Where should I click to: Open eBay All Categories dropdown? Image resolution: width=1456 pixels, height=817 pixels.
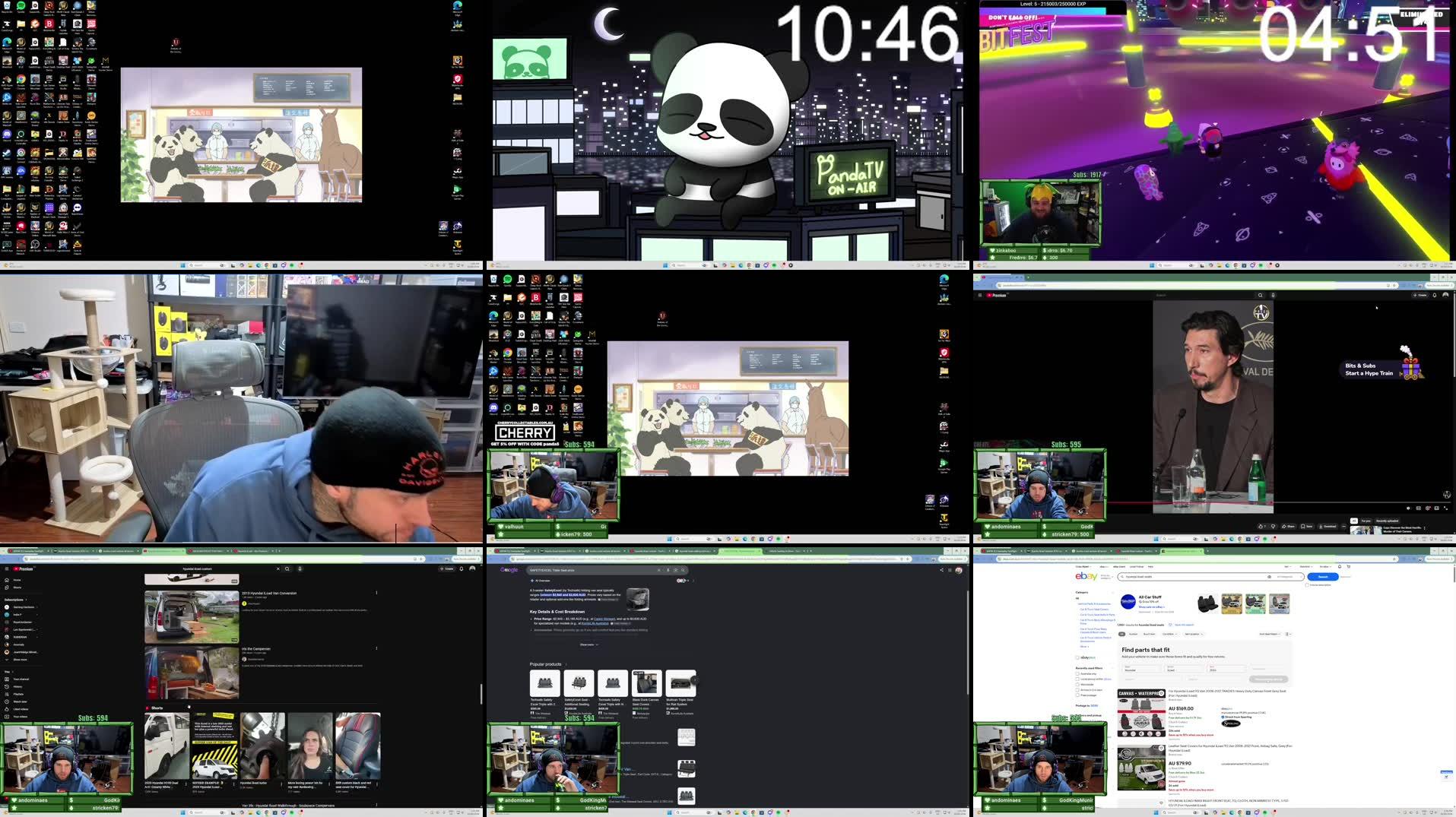[x=1289, y=577]
